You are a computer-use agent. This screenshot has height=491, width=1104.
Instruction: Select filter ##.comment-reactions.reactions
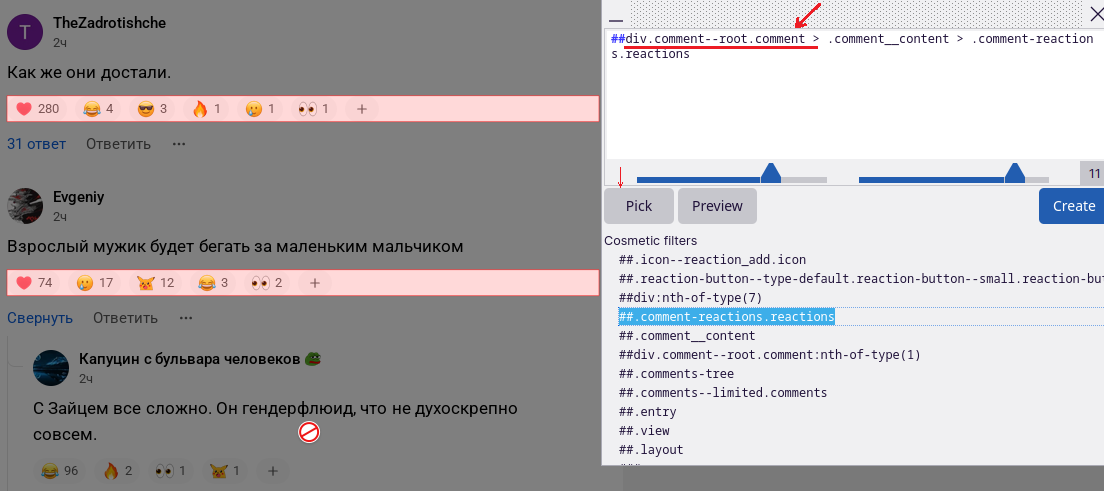[x=727, y=317]
